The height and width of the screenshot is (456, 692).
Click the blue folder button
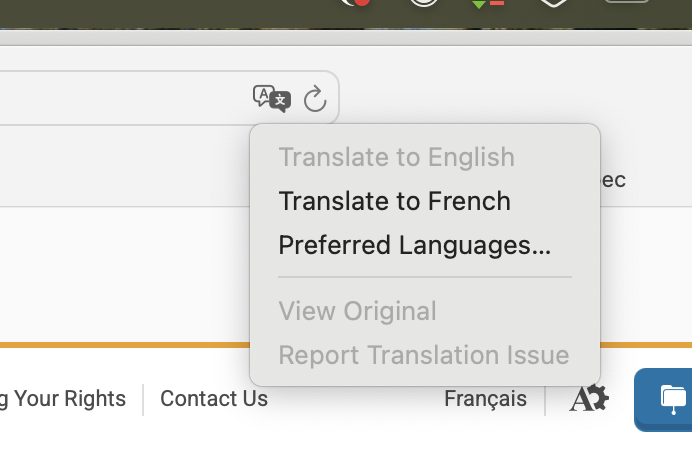point(670,398)
